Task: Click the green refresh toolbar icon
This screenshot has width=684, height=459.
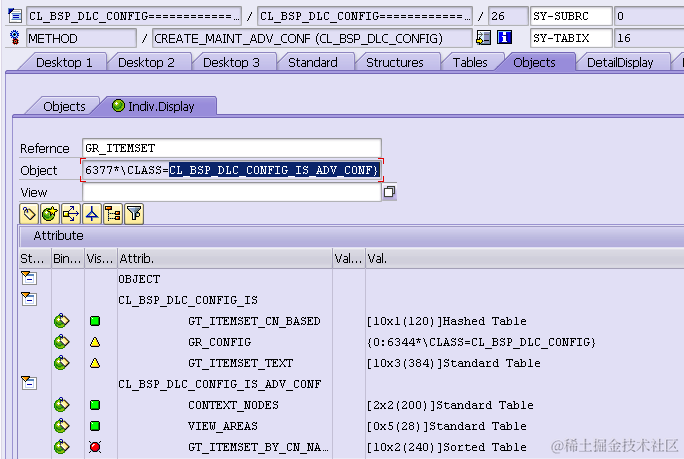Action: click(x=50, y=214)
